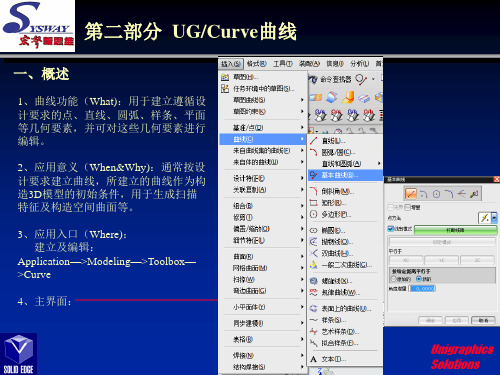Open the 同步建模(Y) synchronous modeling entry
Viewport: 500px width, 375px height.
pyautogui.click(x=262, y=323)
